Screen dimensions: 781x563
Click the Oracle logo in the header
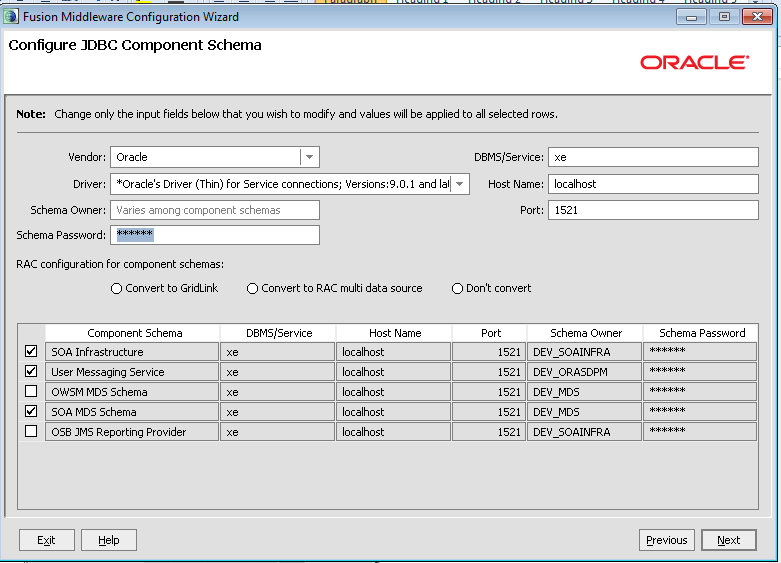point(694,62)
